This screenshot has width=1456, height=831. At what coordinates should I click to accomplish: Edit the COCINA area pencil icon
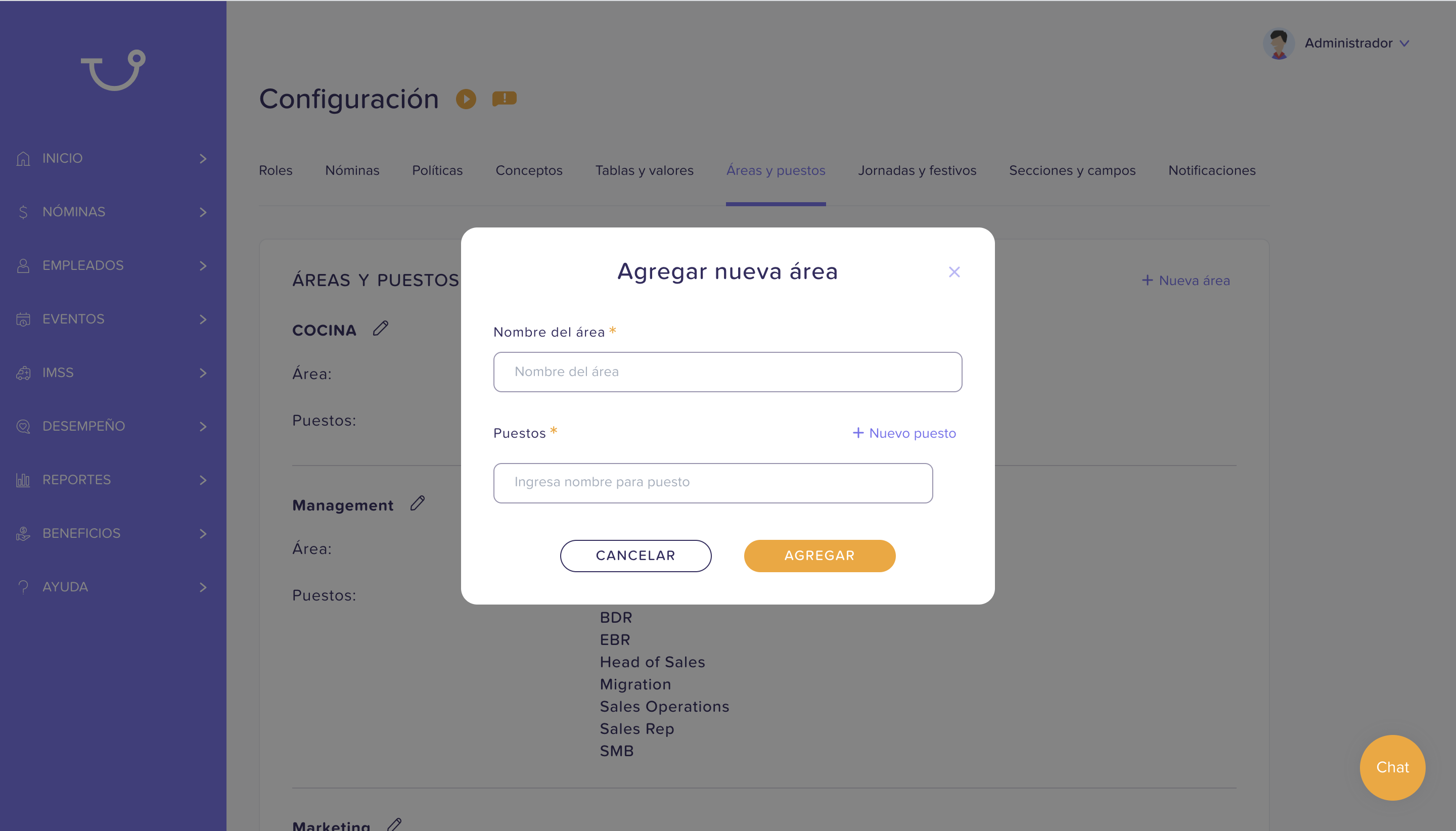(x=381, y=328)
